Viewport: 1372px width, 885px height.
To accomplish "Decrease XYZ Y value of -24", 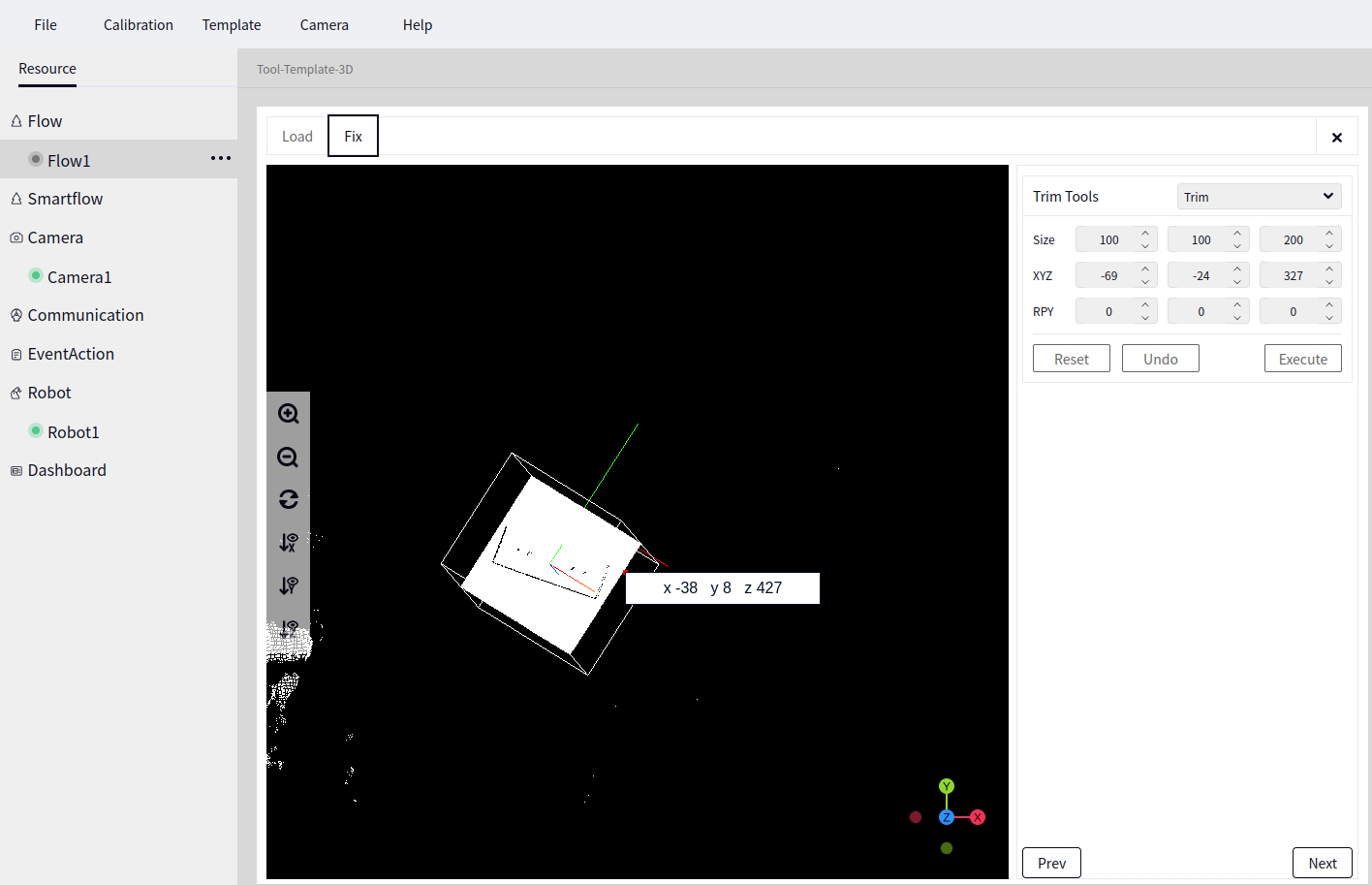I will pos(1237,282).
